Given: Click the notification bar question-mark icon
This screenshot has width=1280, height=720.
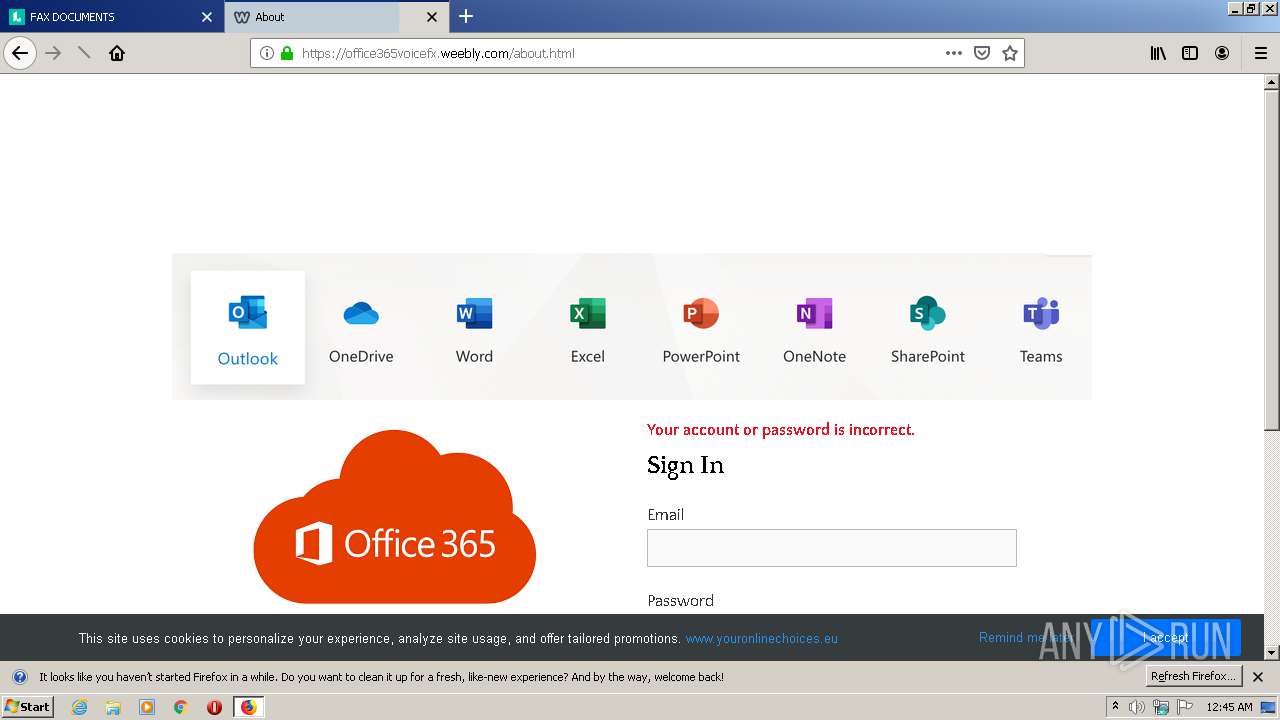Looking at the screenshot, I should coord(19,677).
